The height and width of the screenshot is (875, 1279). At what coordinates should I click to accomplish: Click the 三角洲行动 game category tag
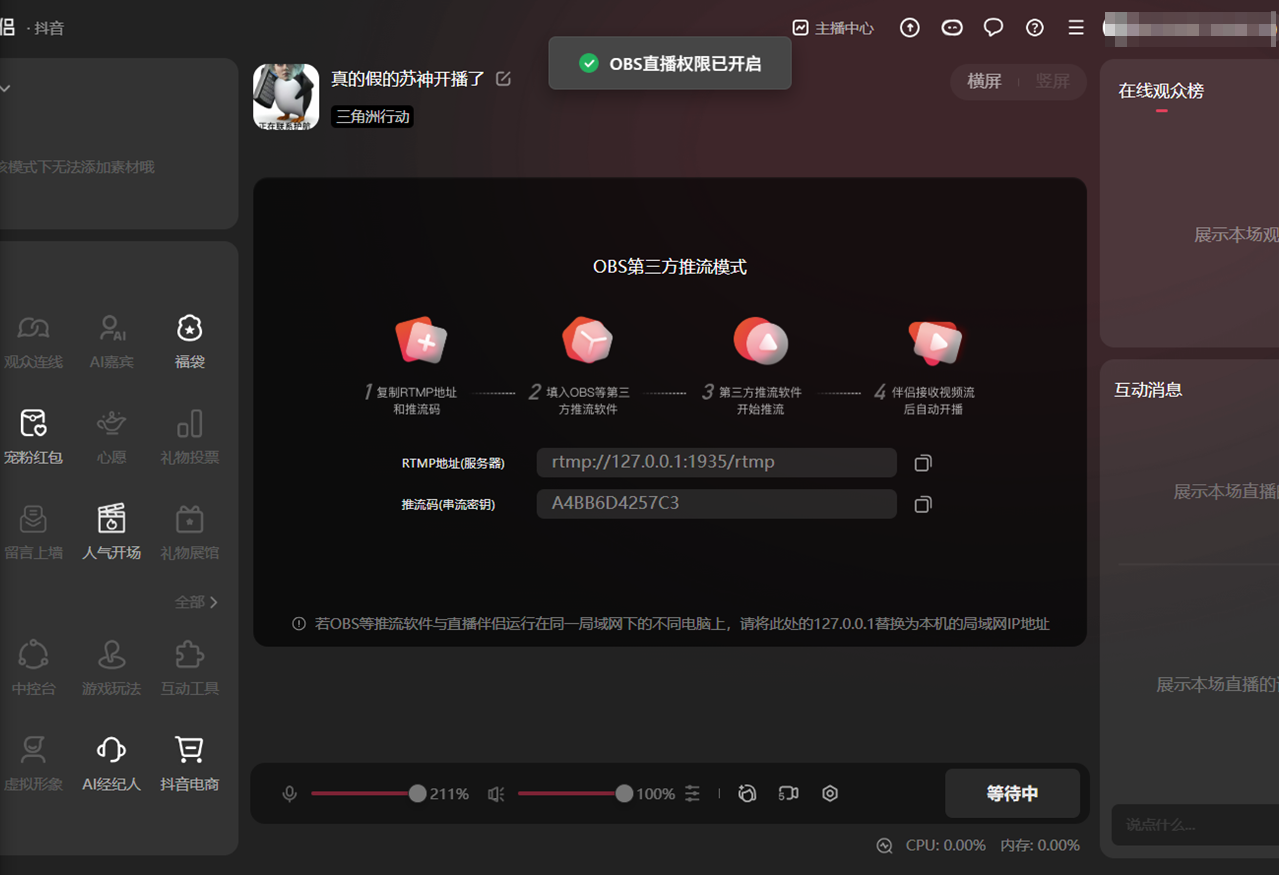372,117
